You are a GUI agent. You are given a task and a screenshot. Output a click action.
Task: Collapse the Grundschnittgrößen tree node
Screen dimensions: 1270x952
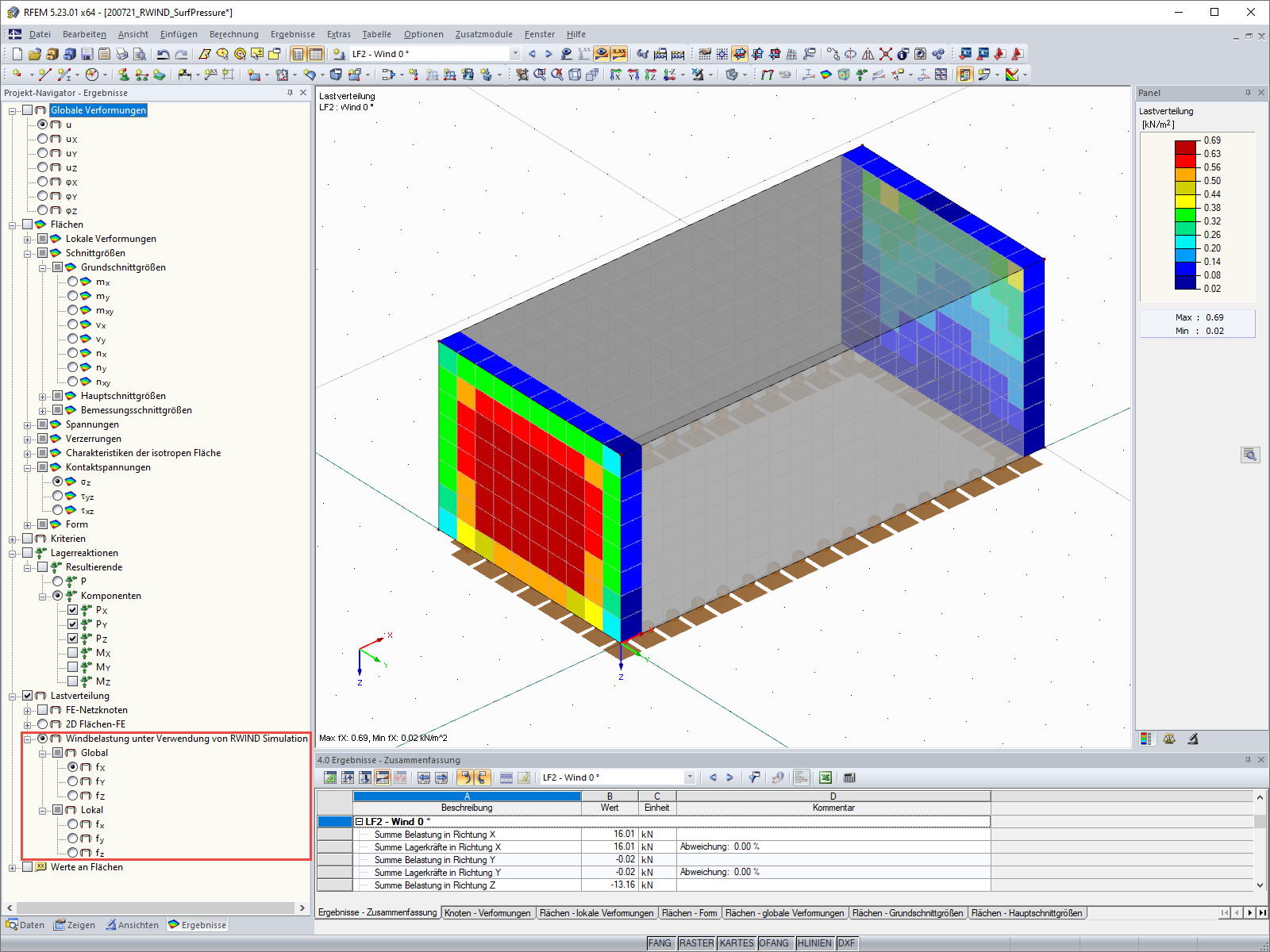click(x=43, y=267)
